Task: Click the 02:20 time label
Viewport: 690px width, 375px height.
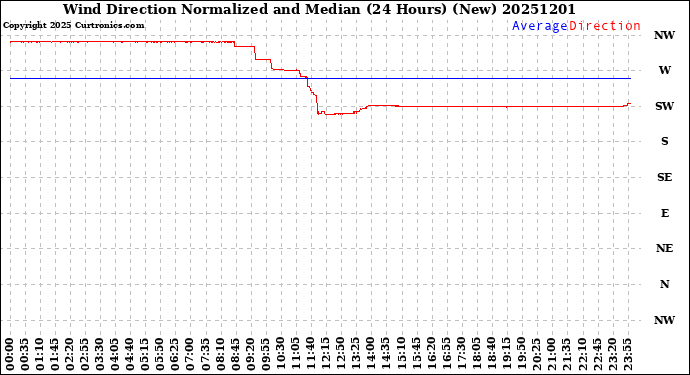Action: pyautogui.click(x=70, y=354)
